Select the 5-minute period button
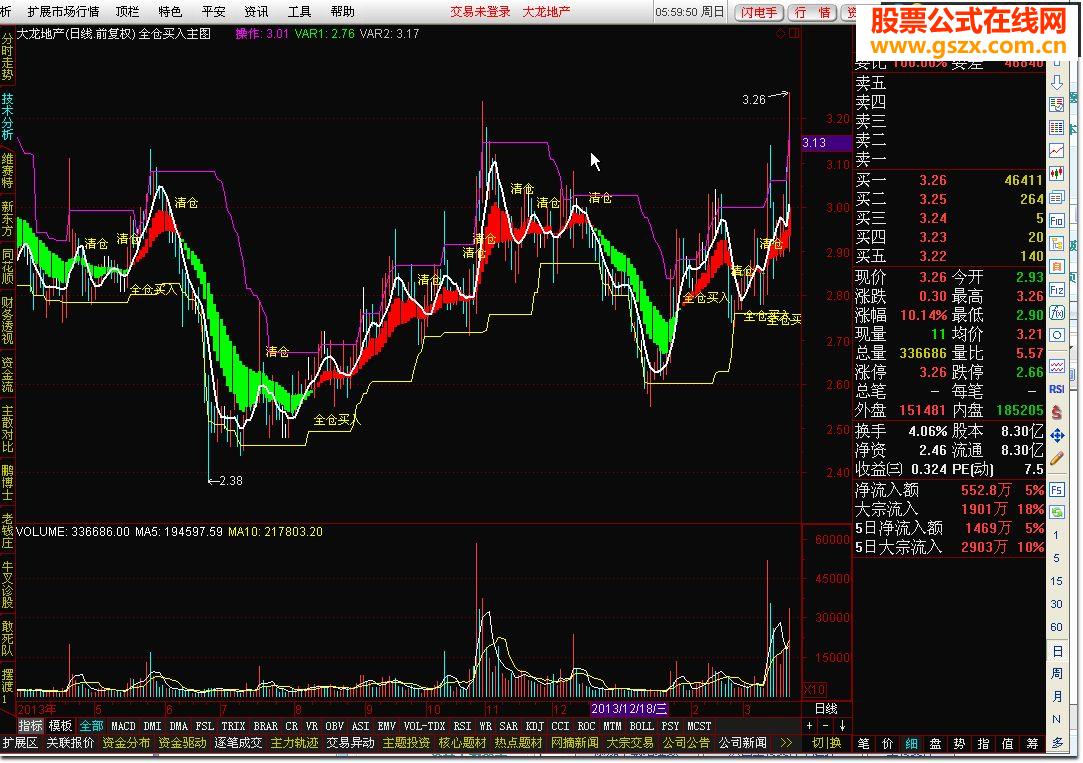The height and width of the screenshot is (763, 1083). [x=1056, y=558]
